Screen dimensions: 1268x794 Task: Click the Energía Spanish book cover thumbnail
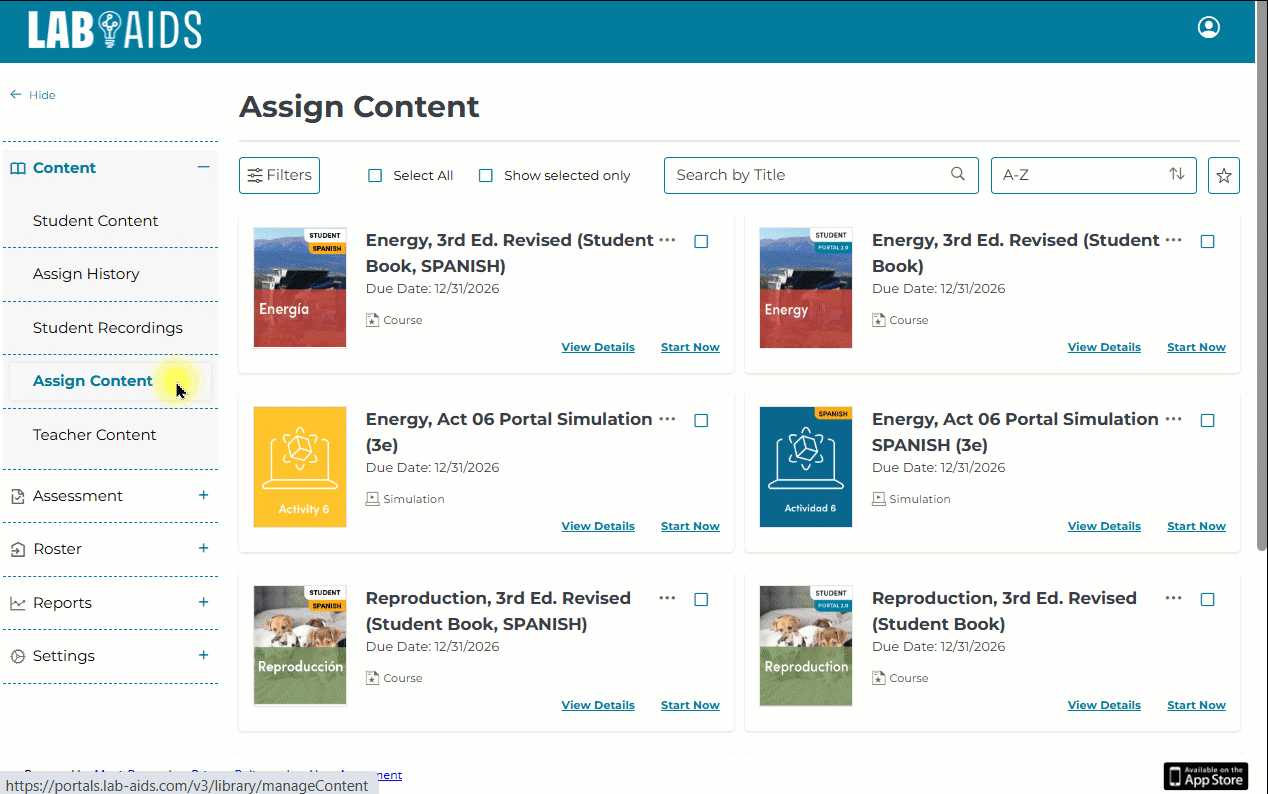(300, 288)
